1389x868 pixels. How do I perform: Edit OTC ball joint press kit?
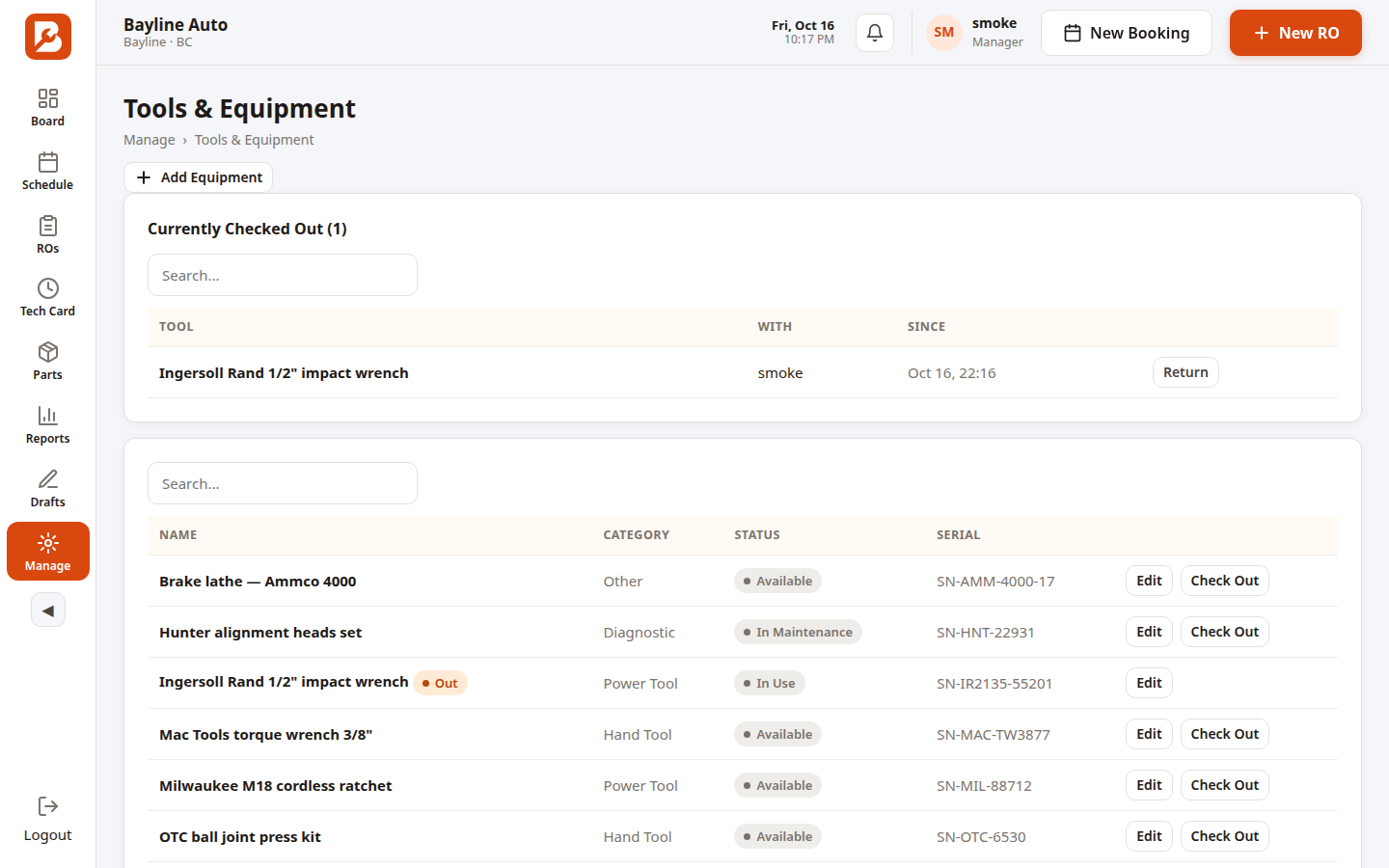1149,836
